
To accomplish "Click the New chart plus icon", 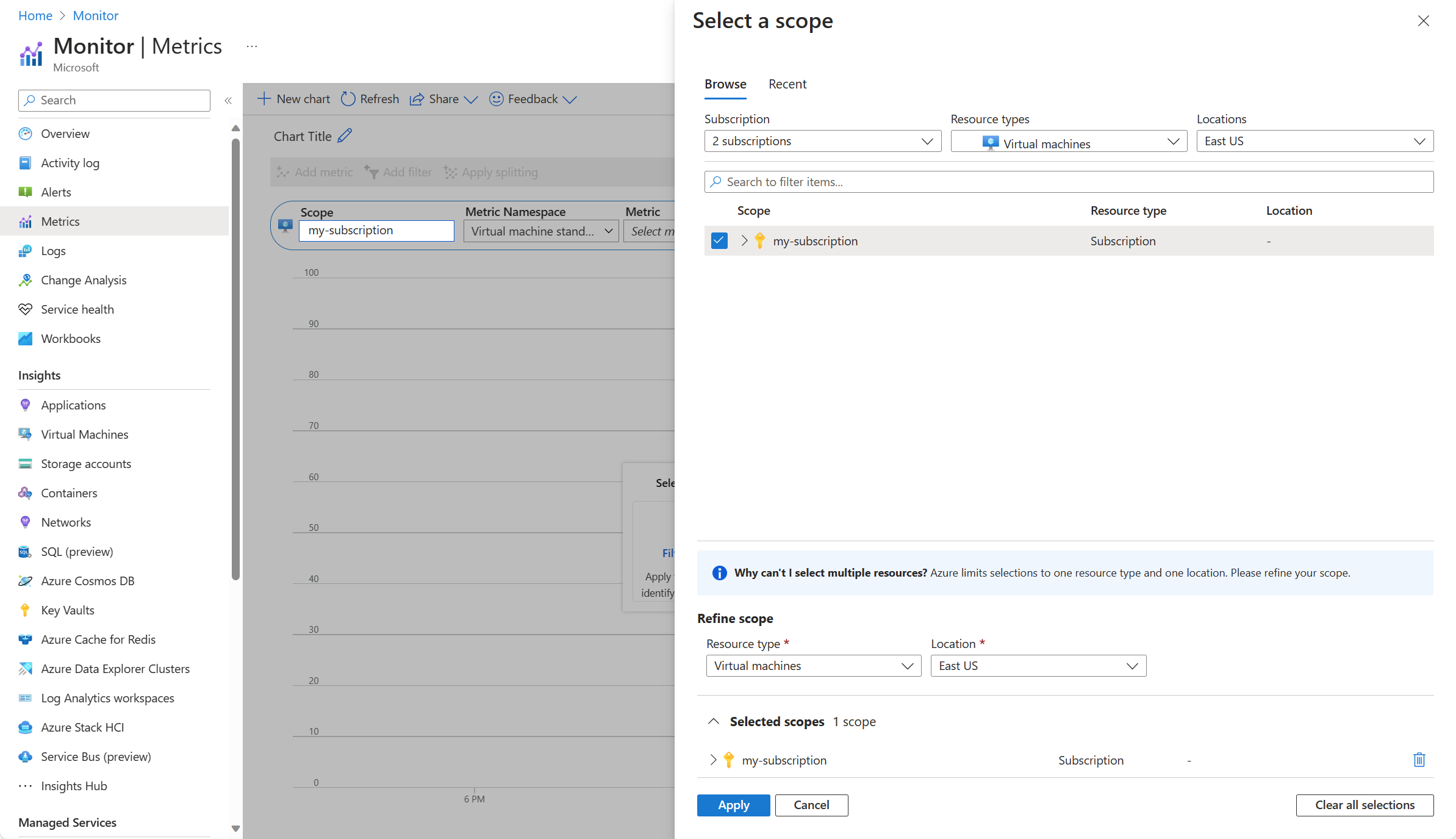I will (264, 99).
